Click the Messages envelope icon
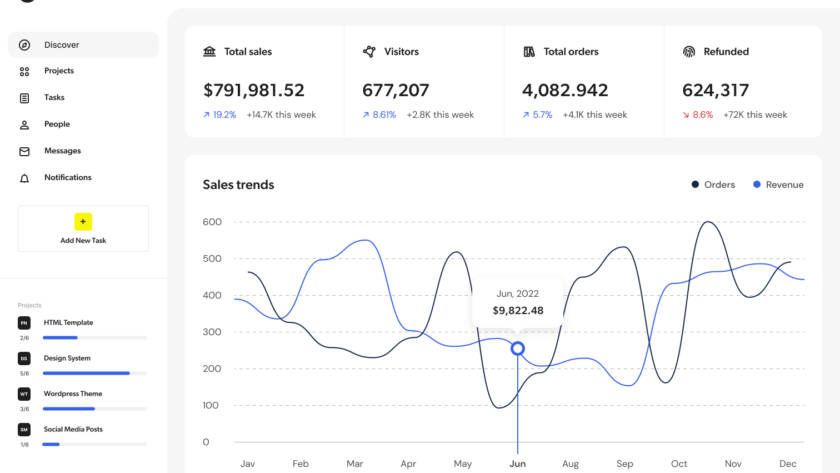This screenshot has width=840, height=473. (24, 151)
